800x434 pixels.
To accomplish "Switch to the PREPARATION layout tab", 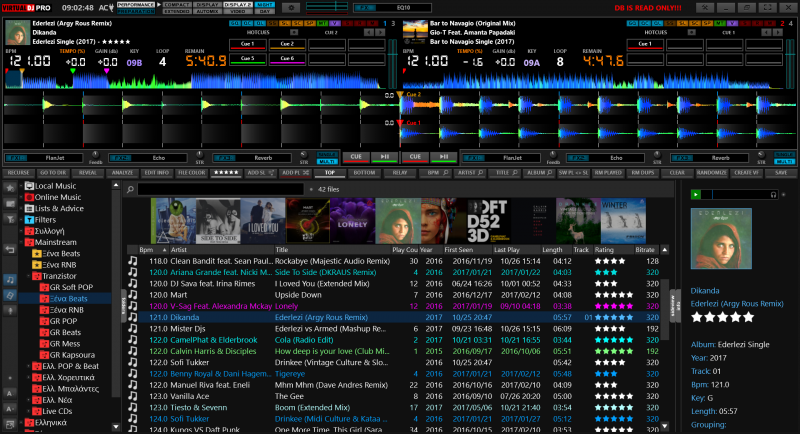I will click(x=136, y=11).
